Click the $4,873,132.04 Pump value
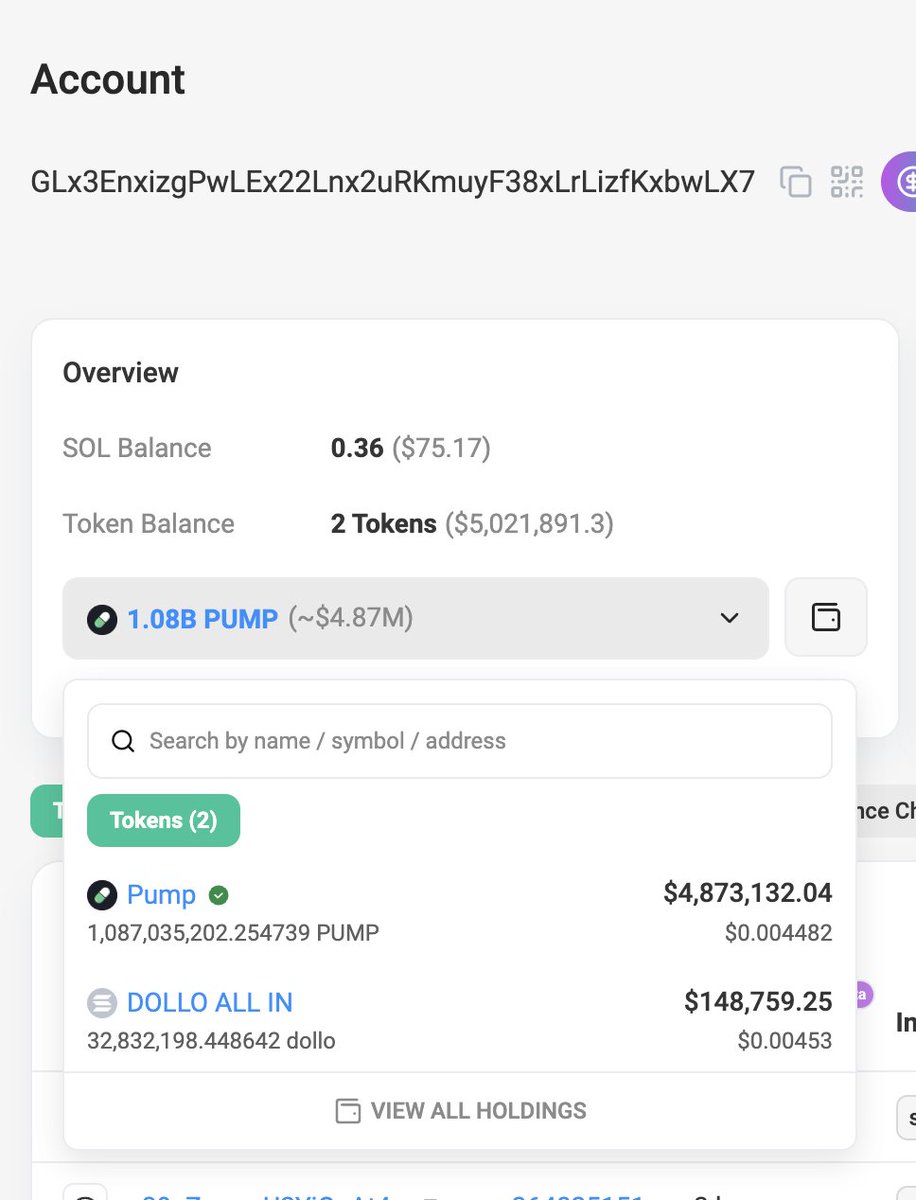The width and height of the screenshot is (916, 1200). click(x=748, y=893)
